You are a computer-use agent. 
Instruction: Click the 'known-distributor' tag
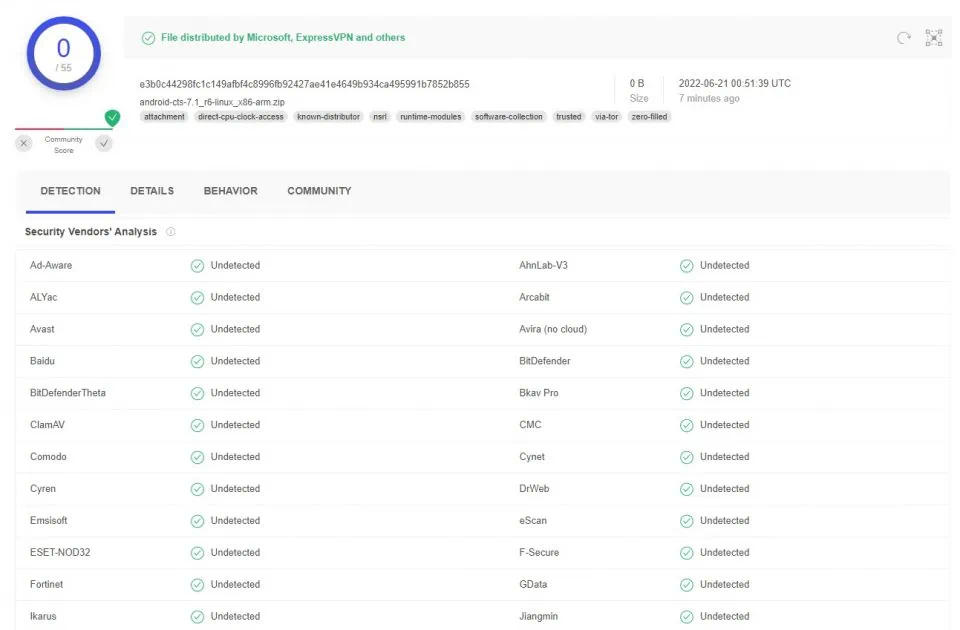(328, 117)
